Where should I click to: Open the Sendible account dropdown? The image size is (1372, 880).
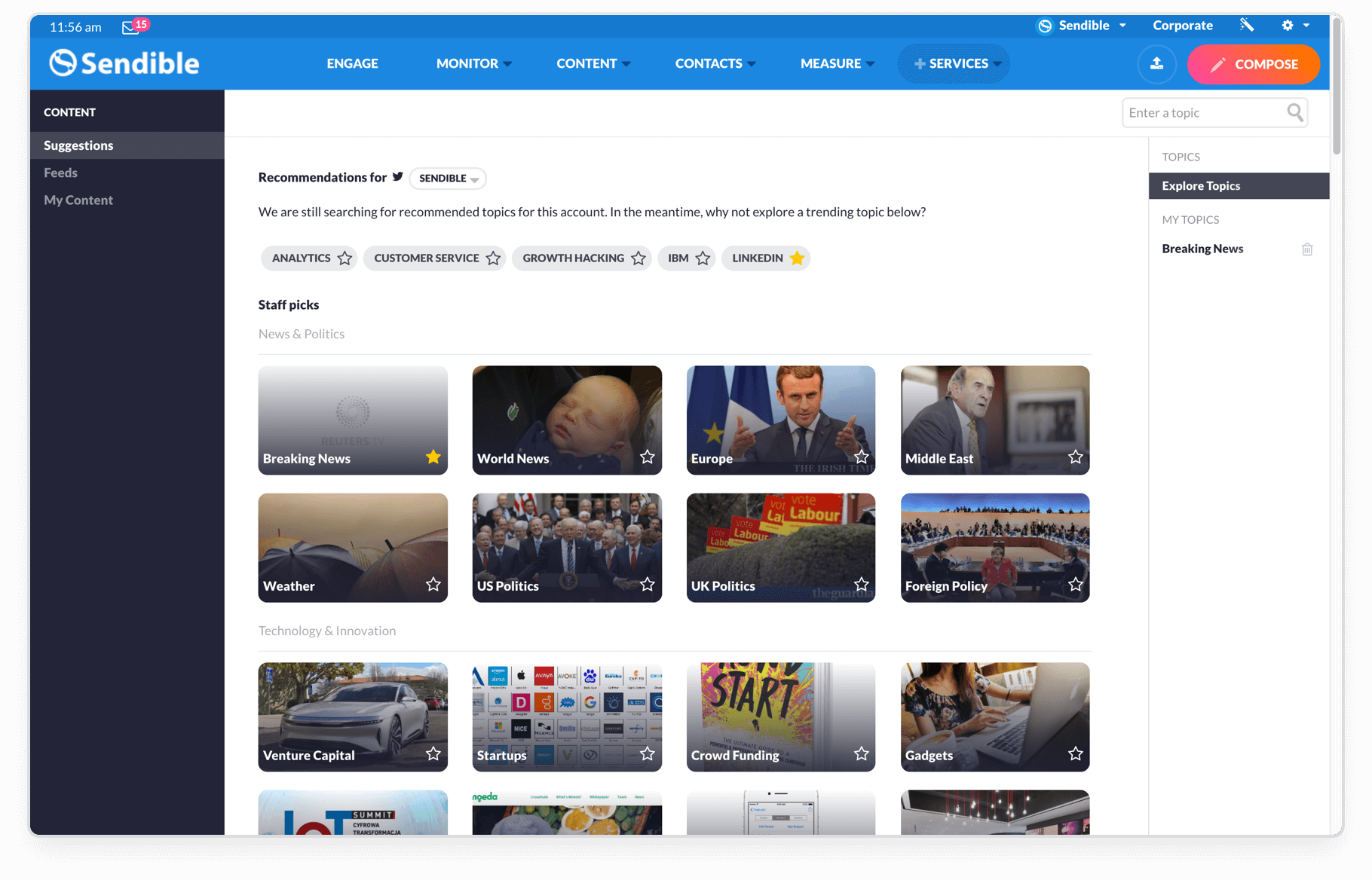click(x=1082, y=26)
